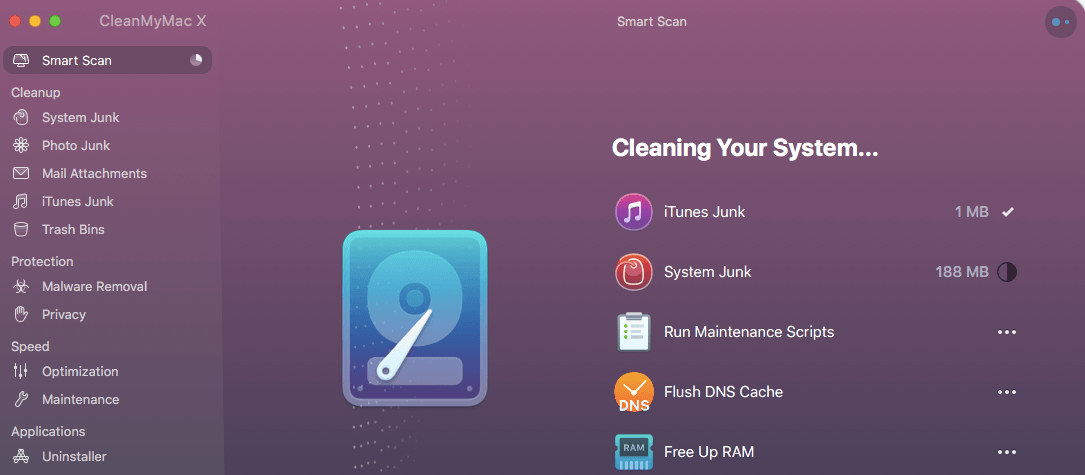
Task: Click the Applications section header
Action: [x=48, y=431]
